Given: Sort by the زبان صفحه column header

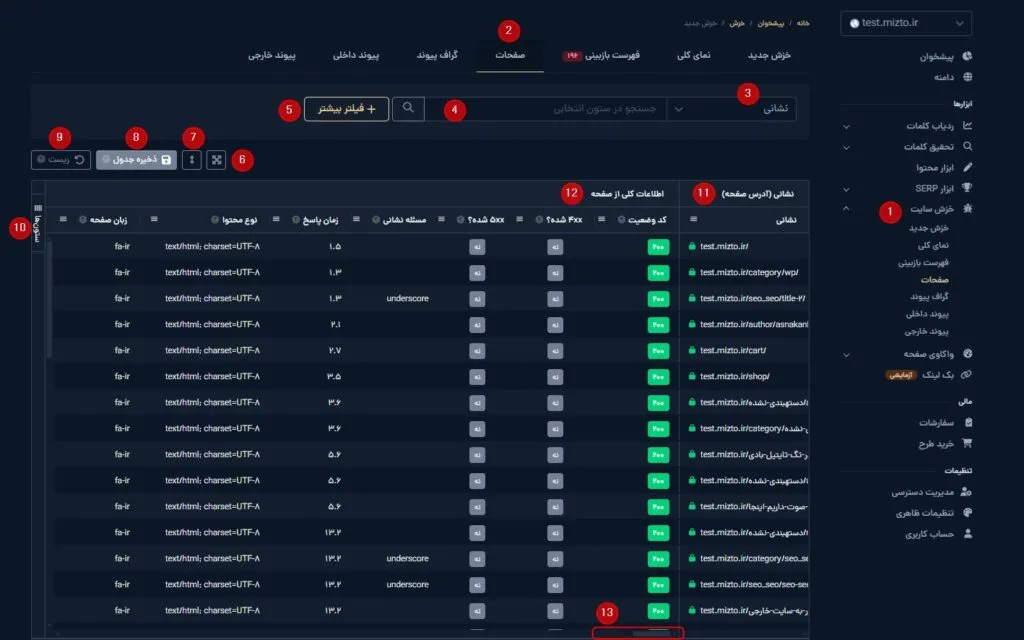Looking at the screenshot, I should tap(108, 220).
